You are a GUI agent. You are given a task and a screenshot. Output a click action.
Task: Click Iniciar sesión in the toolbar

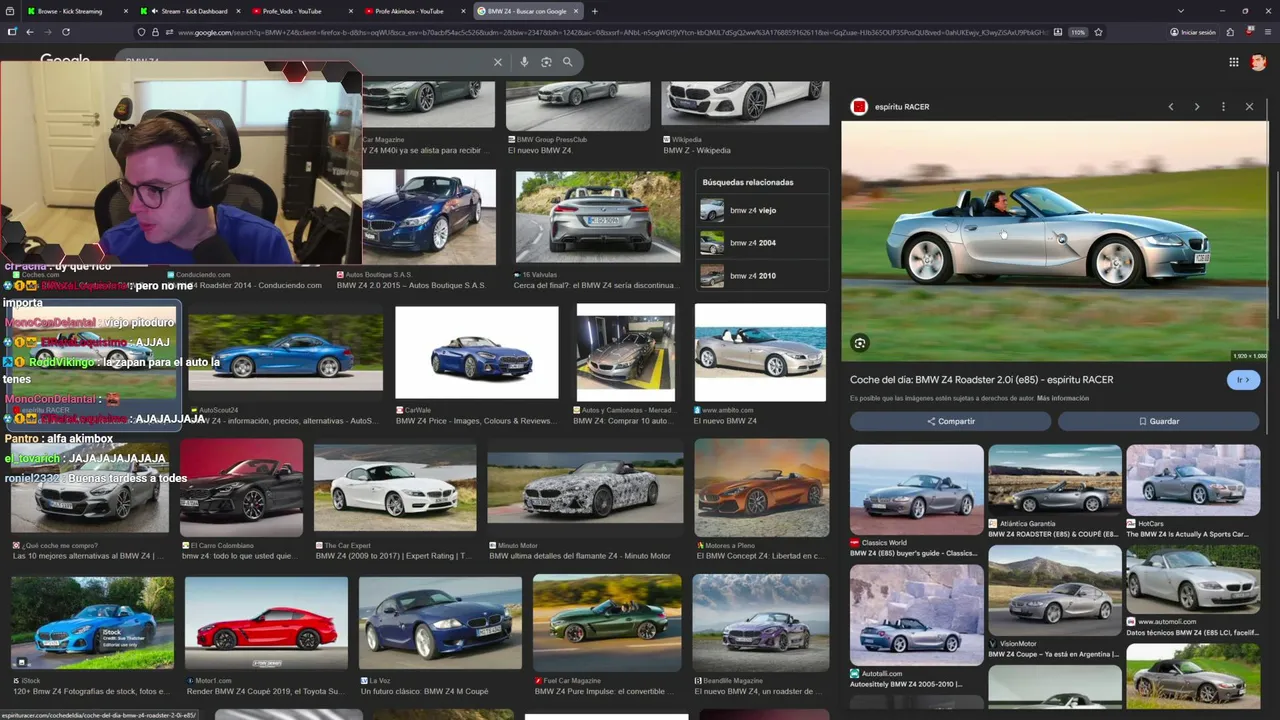1193,32
